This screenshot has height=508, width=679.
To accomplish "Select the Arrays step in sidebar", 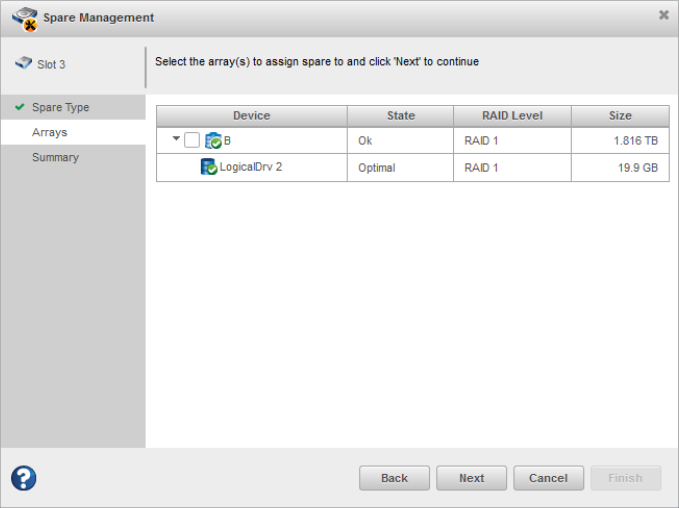I will [x=50, y=132].
